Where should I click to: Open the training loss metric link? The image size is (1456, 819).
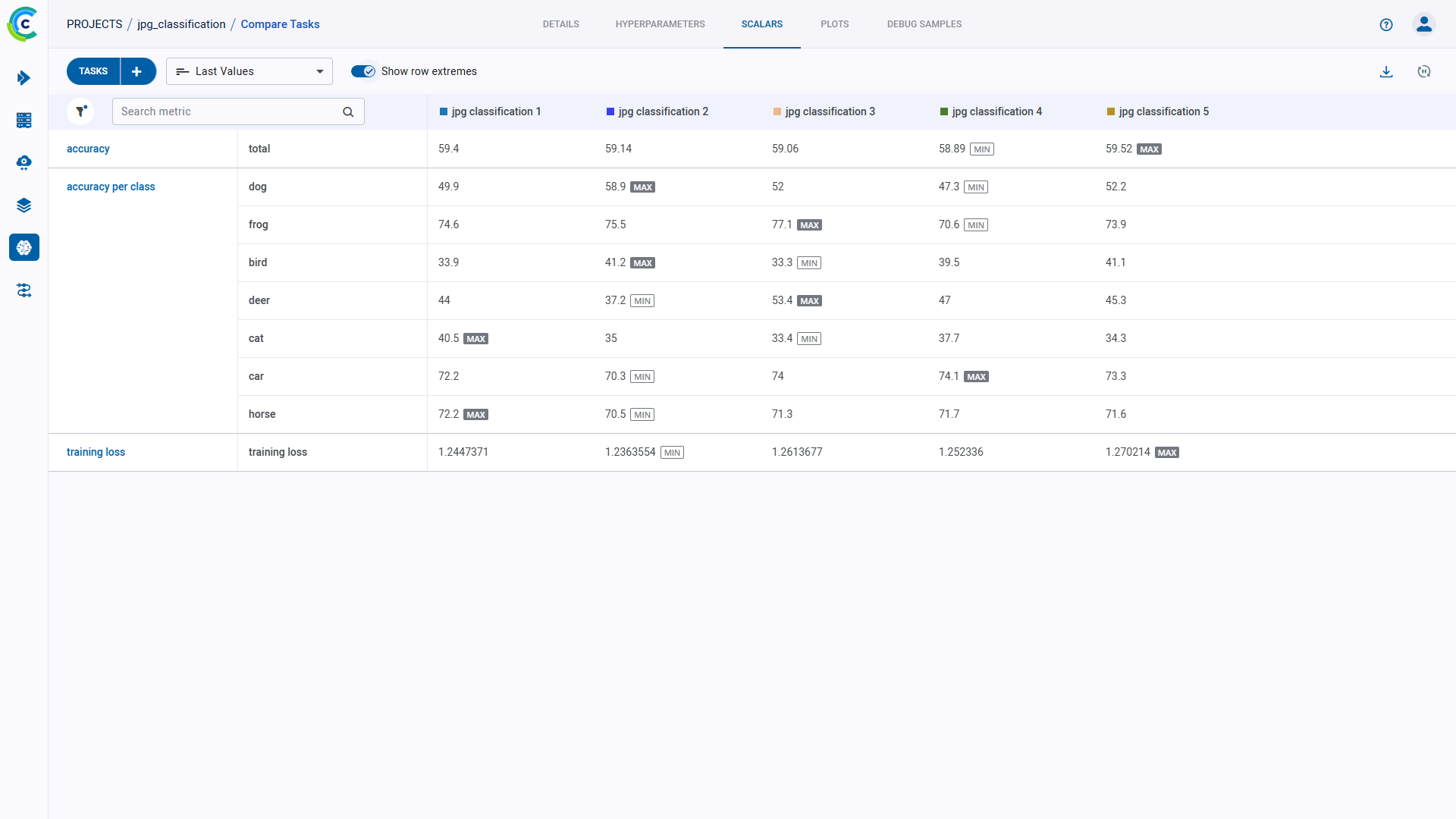click(96, 452)
